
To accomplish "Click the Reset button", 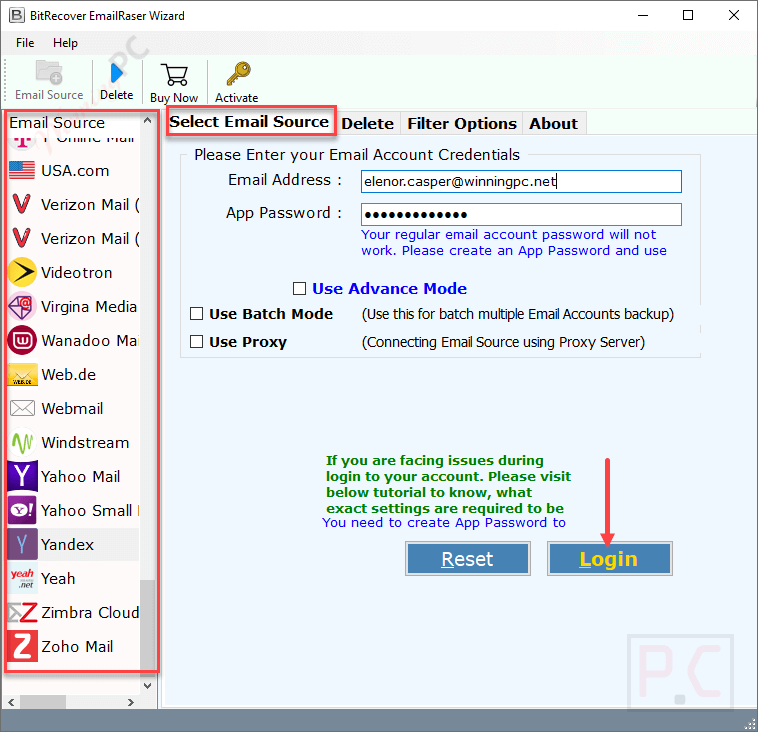I will point(467,559).
